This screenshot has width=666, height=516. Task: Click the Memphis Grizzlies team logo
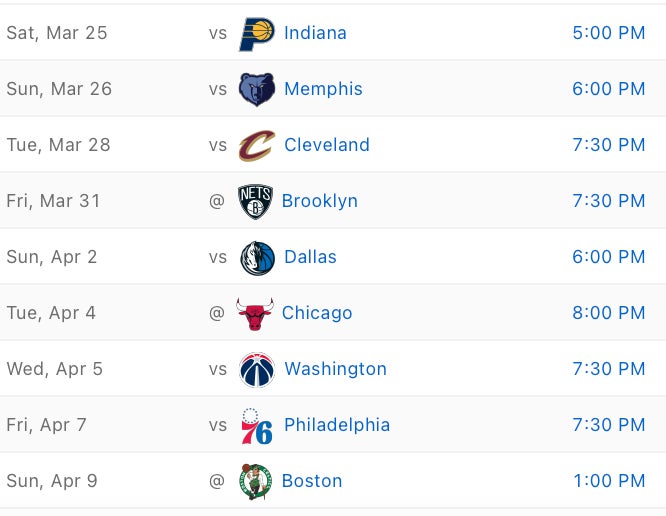257,89
